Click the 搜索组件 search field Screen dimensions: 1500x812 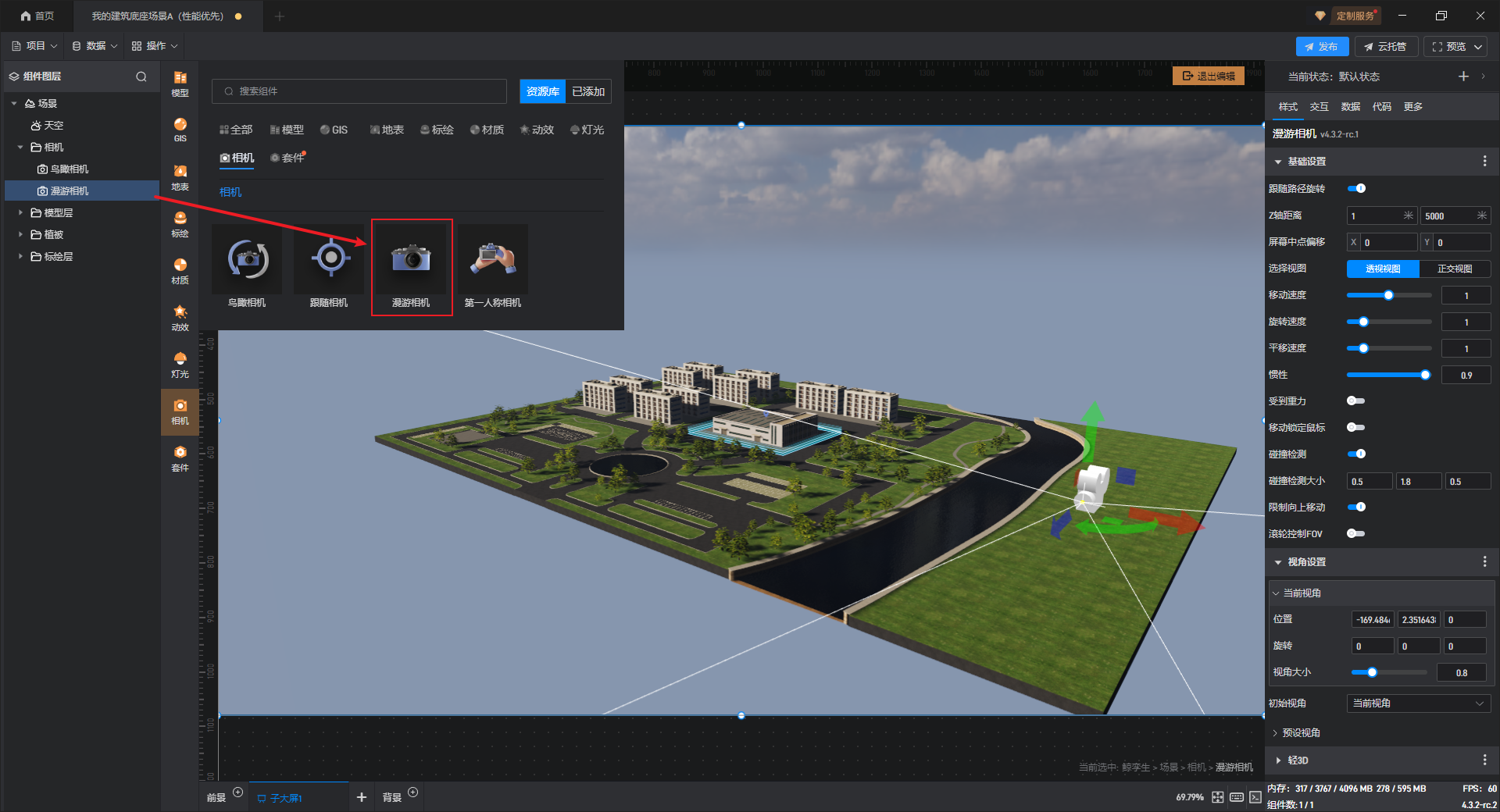click(359, 91)
